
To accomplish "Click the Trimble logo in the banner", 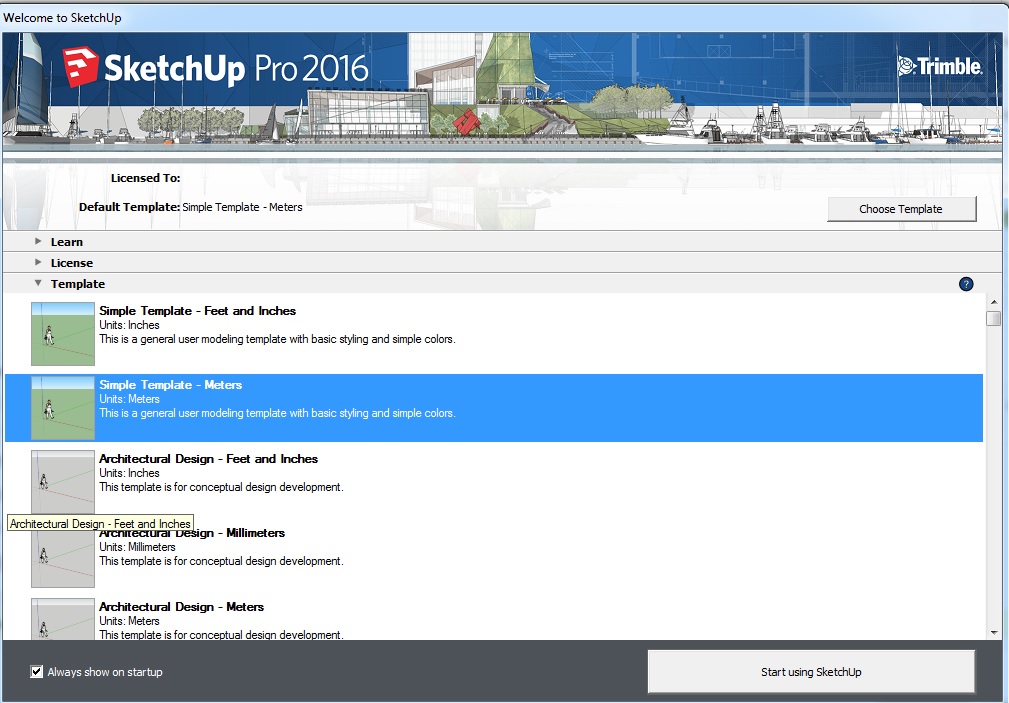I will 940,66.
